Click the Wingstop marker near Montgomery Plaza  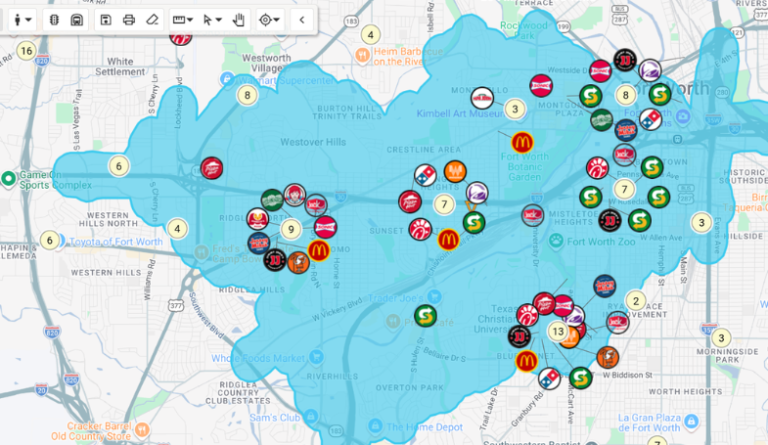(601, 120)
